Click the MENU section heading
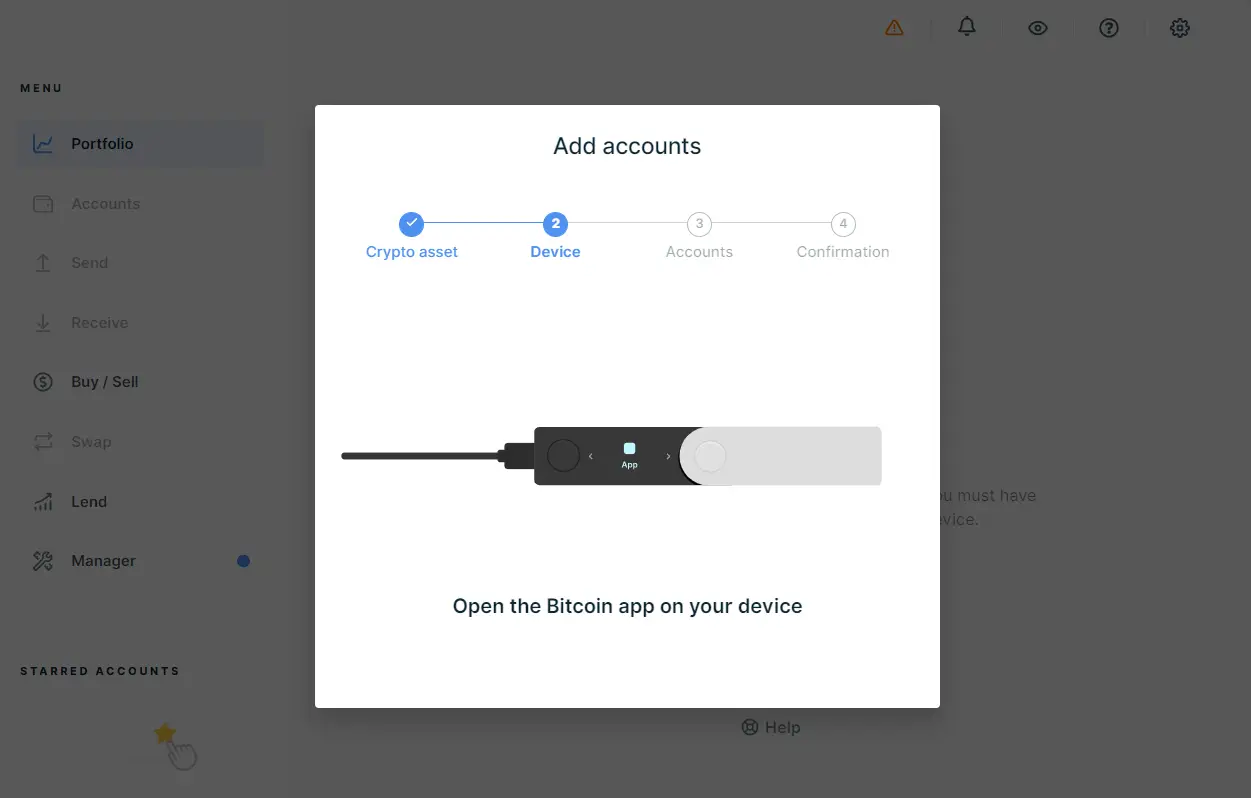Image resolution: width=1251 pixels, height=798 pixels. pyautogui.click(x=41, y=88)
